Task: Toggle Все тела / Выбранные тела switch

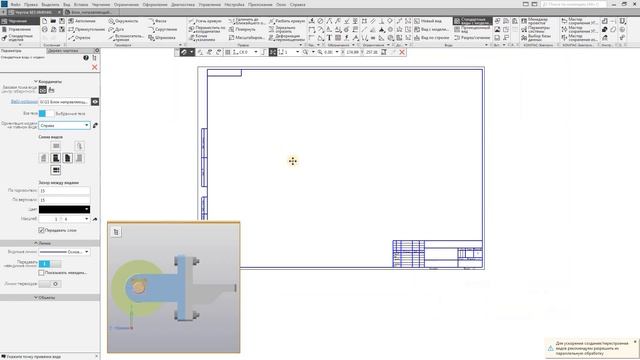Action: (x=46, y=113)
